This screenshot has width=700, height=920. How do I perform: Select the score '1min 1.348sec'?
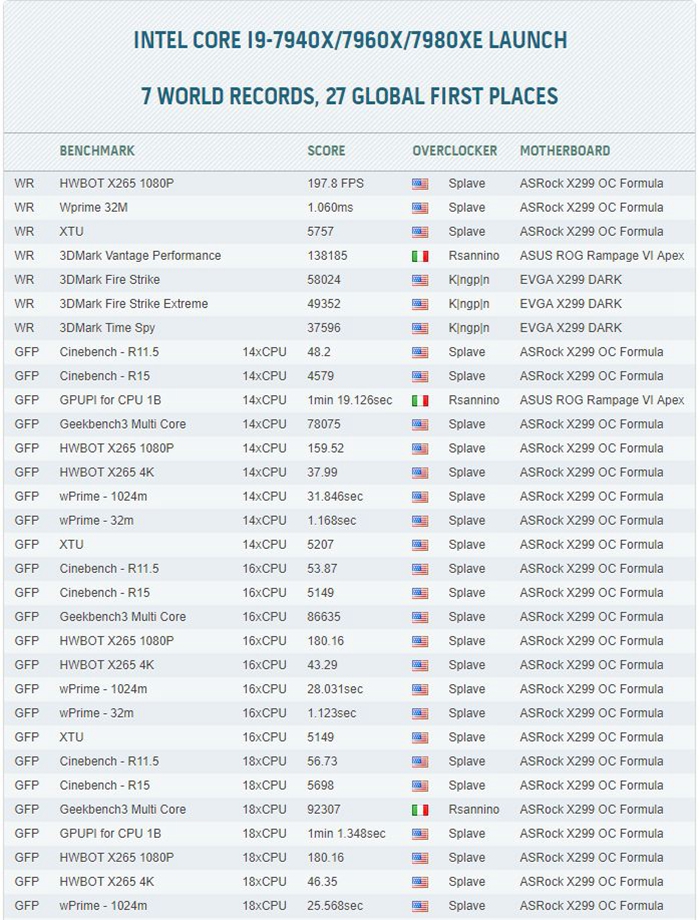[x=347, y=833]
